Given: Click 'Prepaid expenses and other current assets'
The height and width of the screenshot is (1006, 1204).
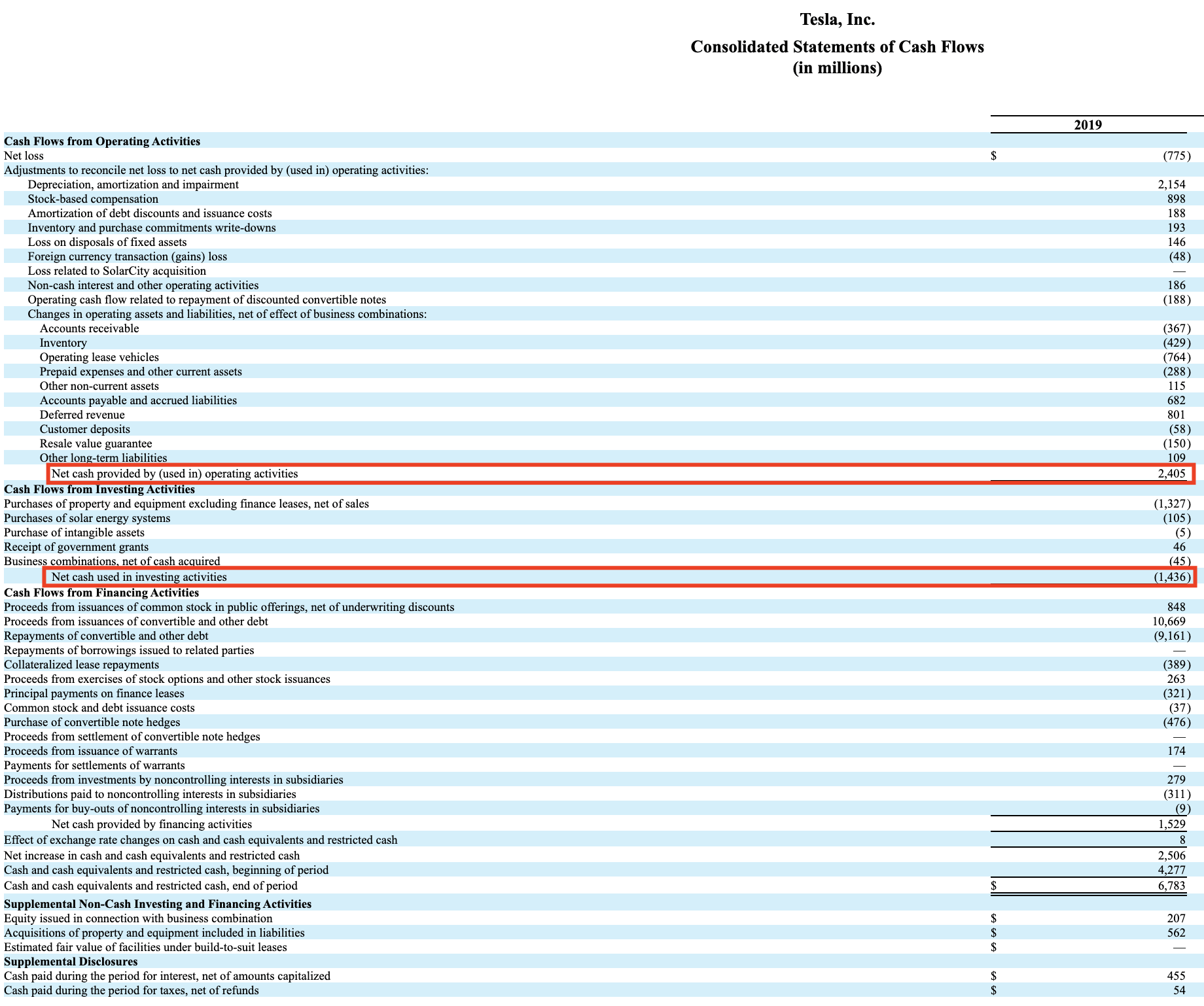Looking at the screenshot, I should pyautogui.click(x=141, y=372).
